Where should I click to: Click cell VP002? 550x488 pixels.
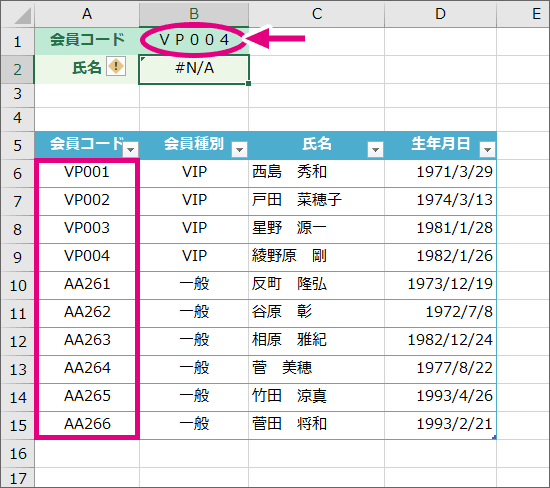click(x=87, y=200)
